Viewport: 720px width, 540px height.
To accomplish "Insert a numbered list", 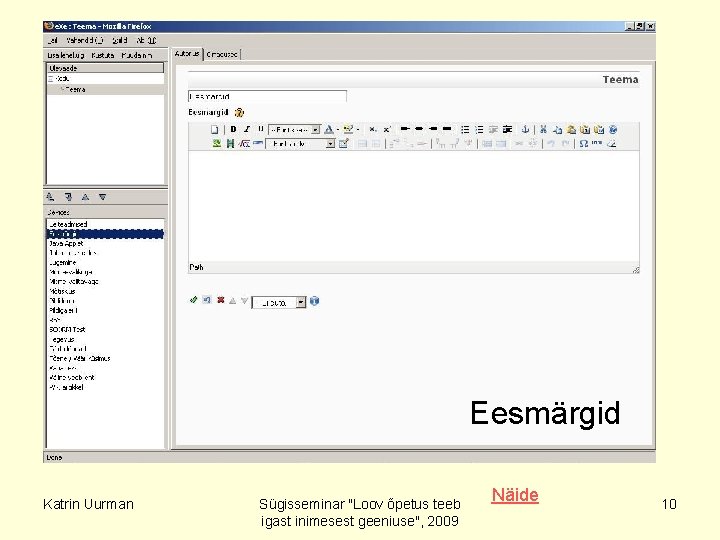I will click(x=479, y=130).
